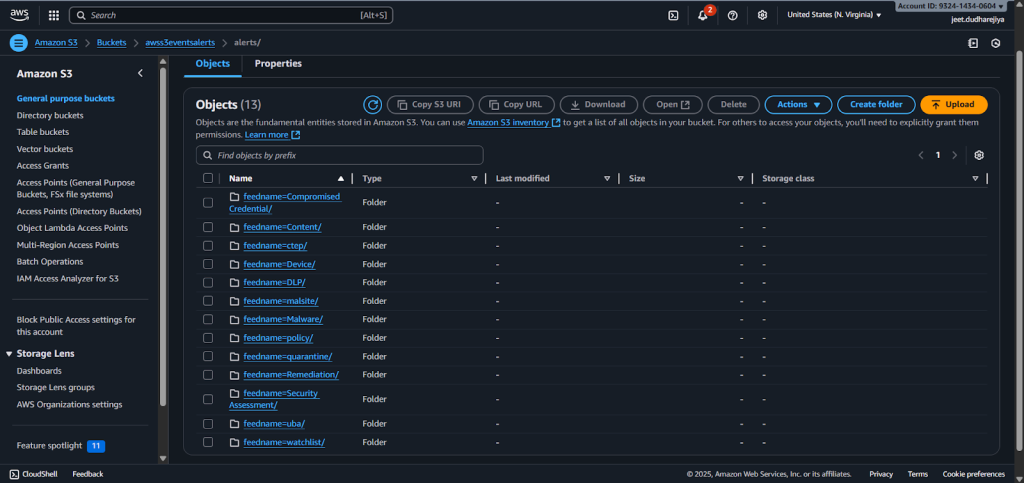Open the Amazon S3 inventory link

(x=513, y=123)
